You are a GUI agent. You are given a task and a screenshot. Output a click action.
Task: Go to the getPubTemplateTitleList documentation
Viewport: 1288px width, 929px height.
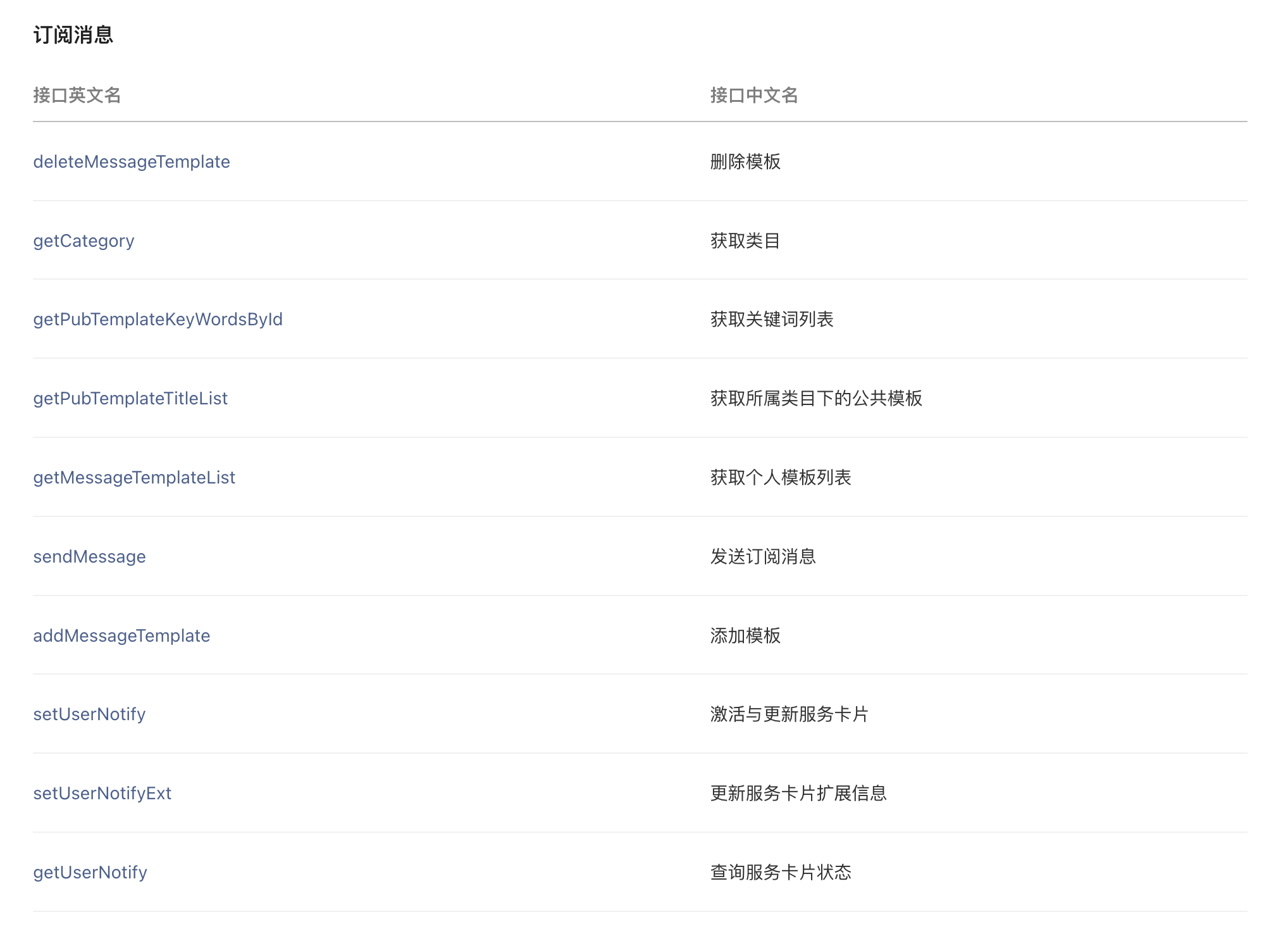(130, 399)
